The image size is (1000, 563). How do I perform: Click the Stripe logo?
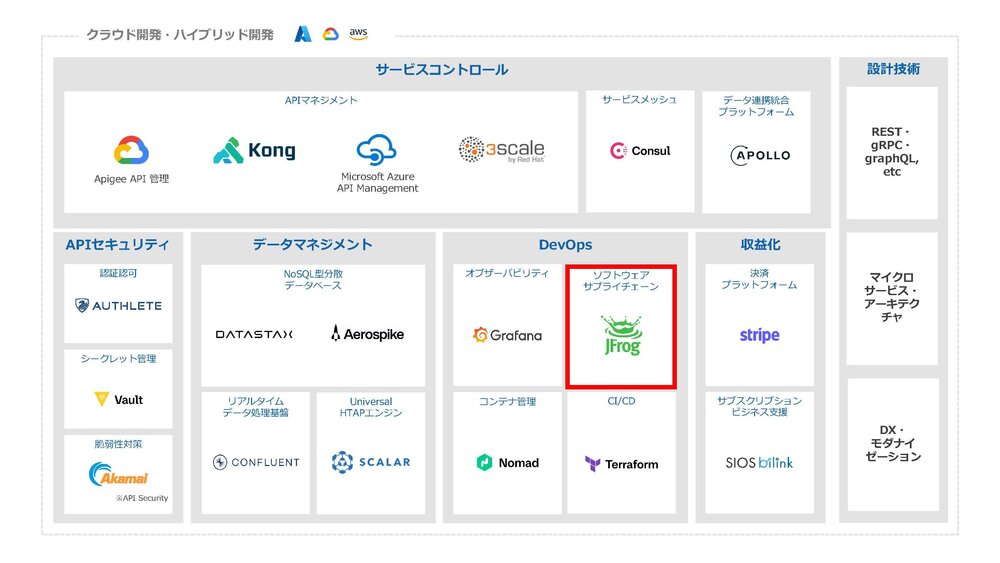click(760, 335)
